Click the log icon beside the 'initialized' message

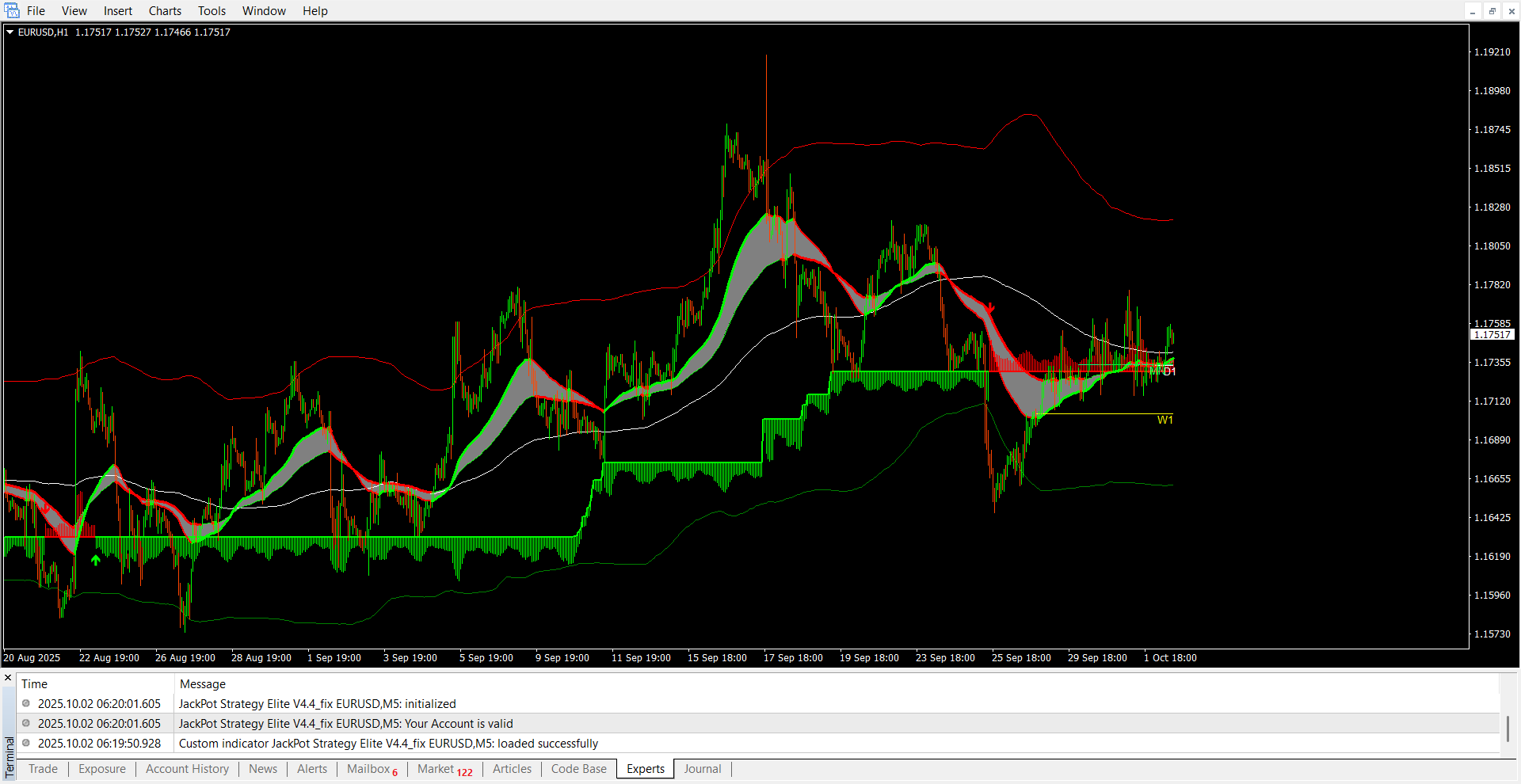pyautogui.click(x=26, y=703)
